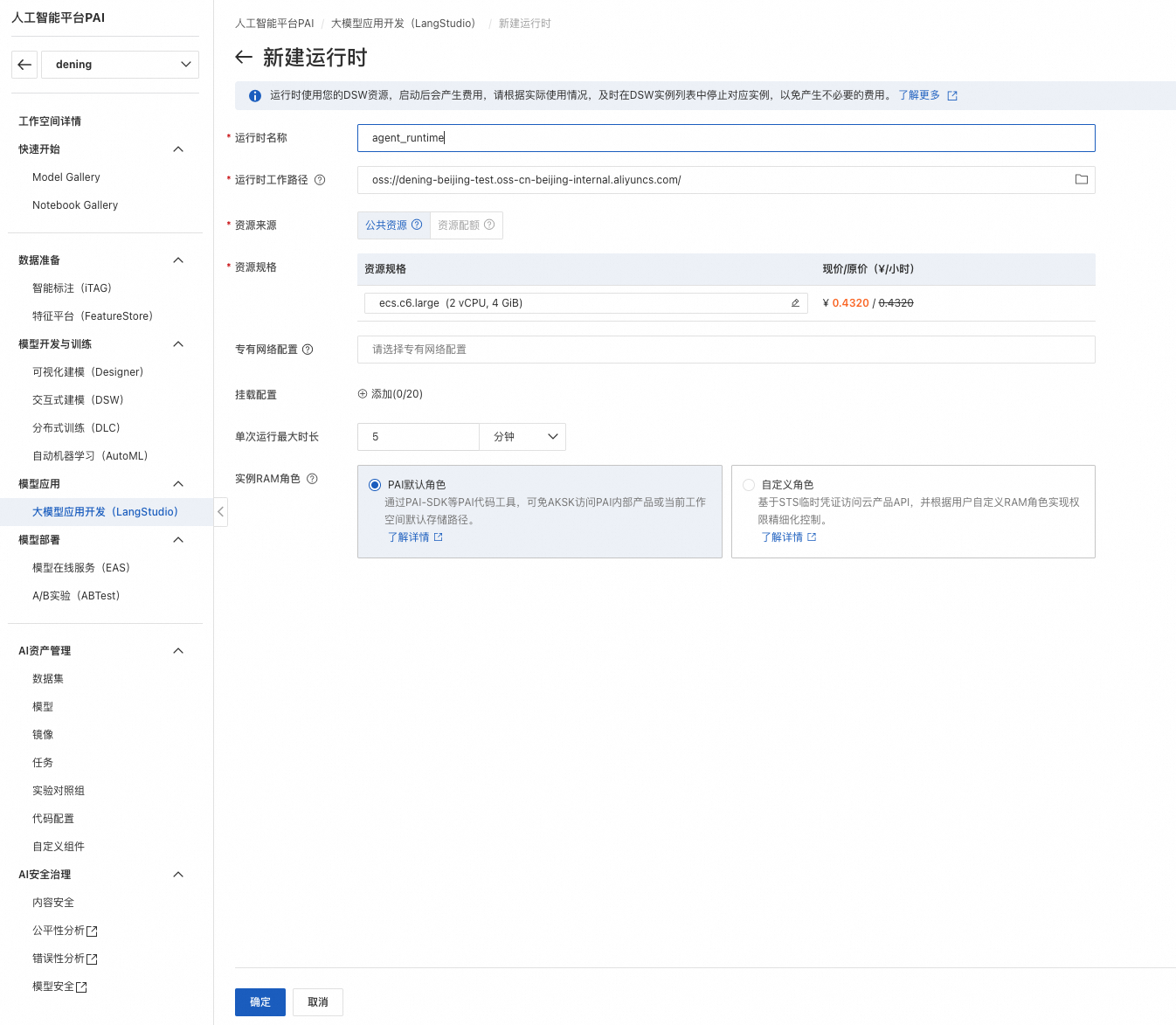The height and width of the screenshot is (1025, 1176).
Task: Click the info icon in the notice banner
Action: (x=255, y=96)
